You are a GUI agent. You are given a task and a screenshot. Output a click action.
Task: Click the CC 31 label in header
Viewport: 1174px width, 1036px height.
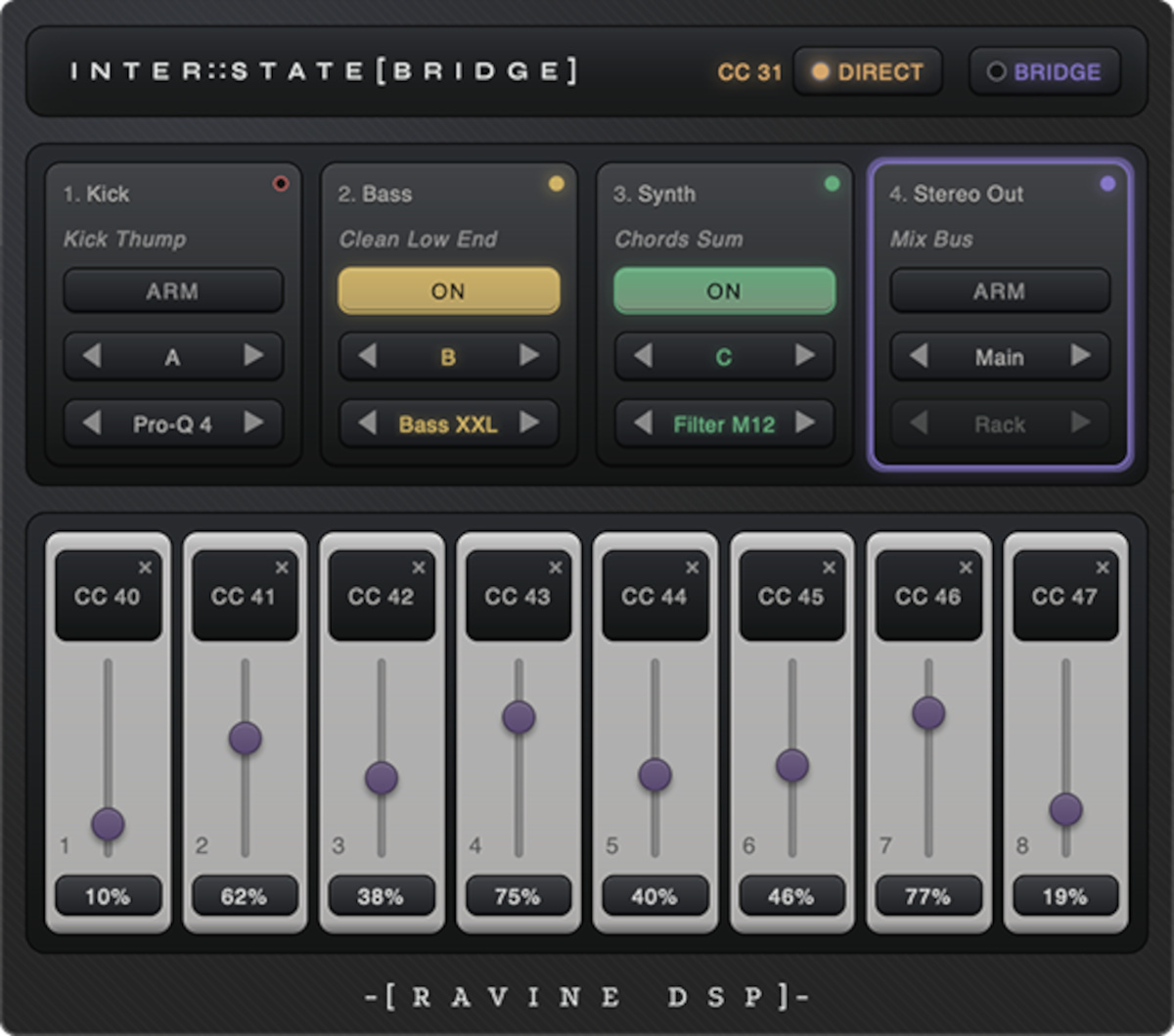pyautogui.click(x=749, y=72)
